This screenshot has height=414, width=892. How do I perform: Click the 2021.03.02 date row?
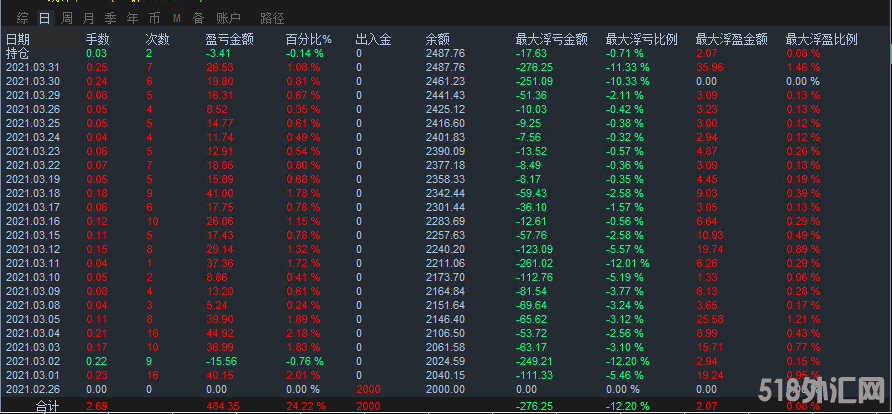[x=31, y=361]
